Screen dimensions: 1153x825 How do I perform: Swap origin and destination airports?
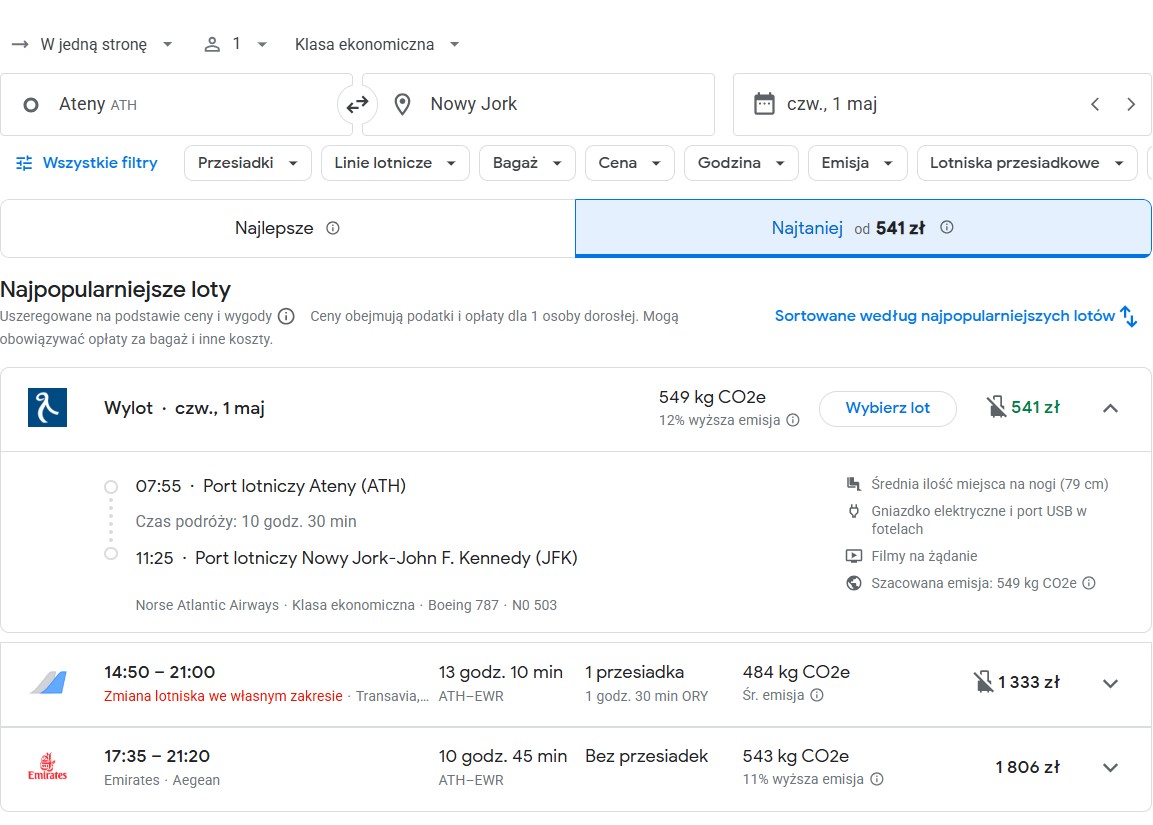click(357, 105)
